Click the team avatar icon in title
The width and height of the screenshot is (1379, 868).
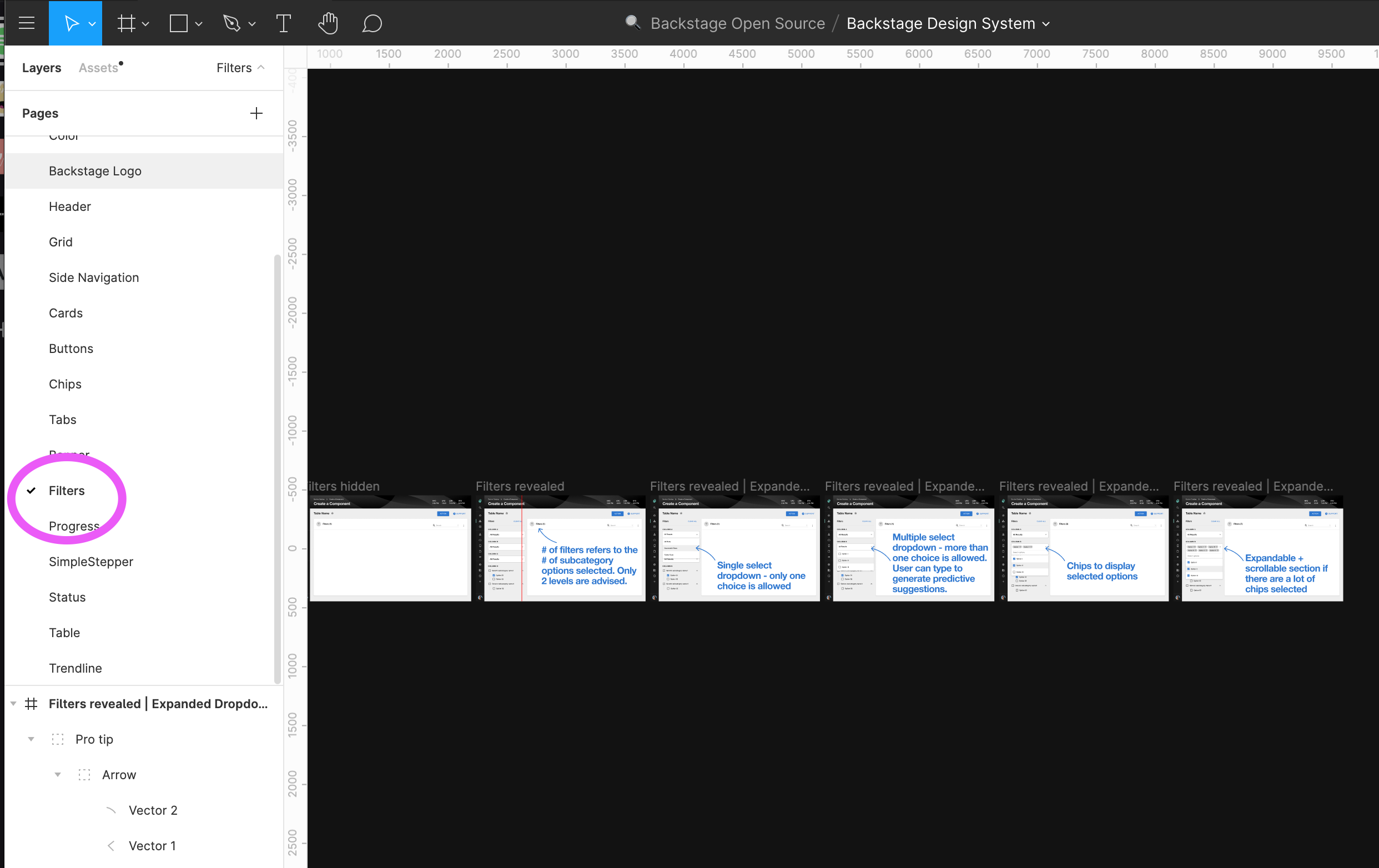click(632, 22)
